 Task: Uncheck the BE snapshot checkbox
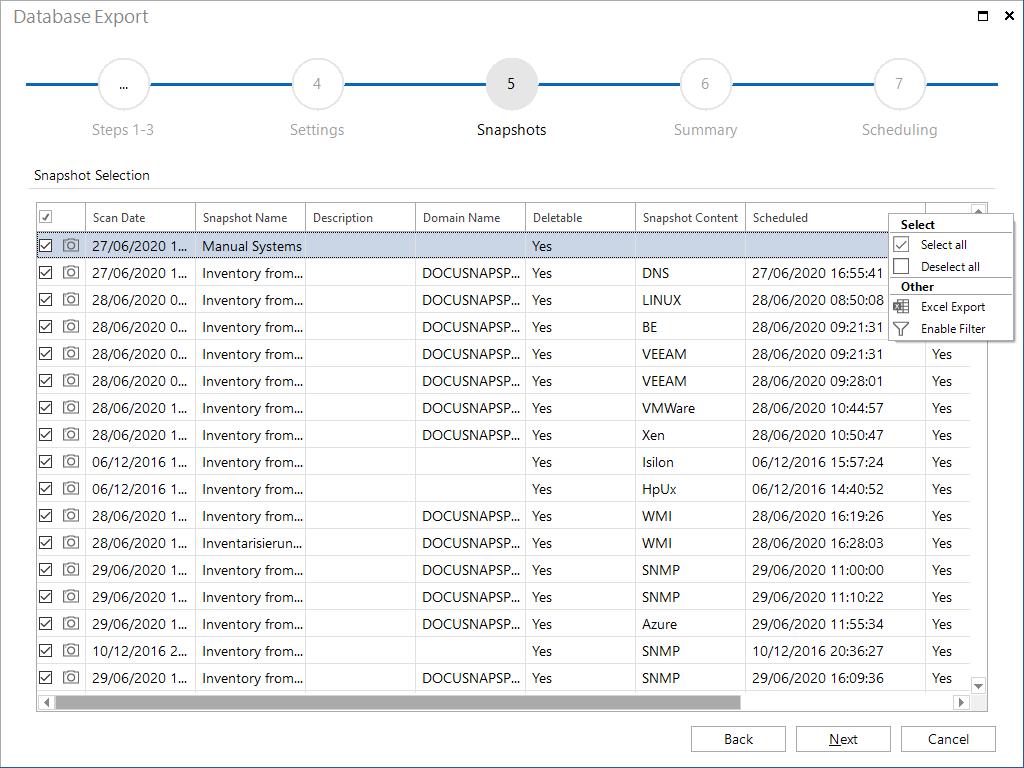[46, 327]
